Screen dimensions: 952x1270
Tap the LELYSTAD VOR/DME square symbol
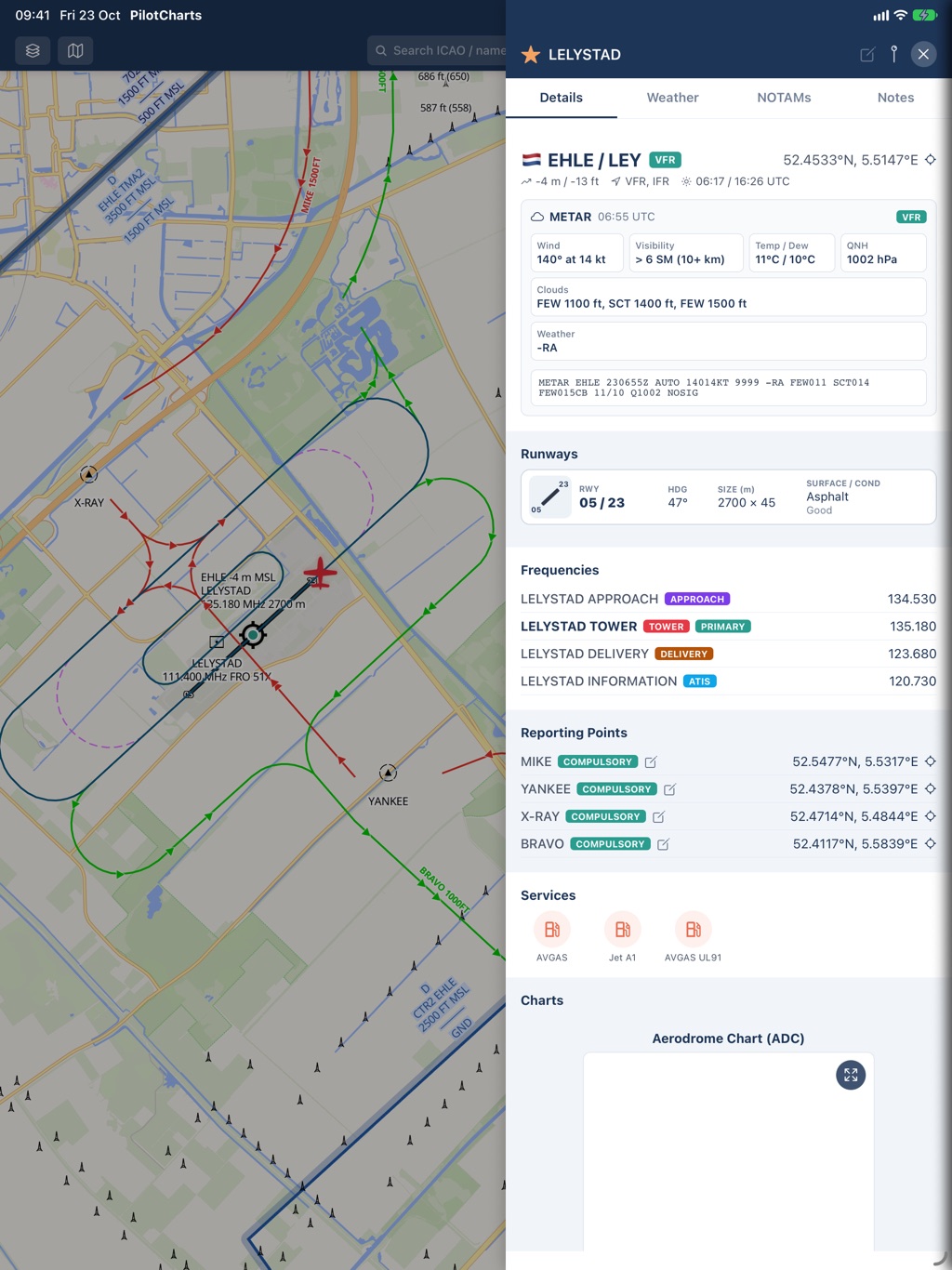pos(217,642)
